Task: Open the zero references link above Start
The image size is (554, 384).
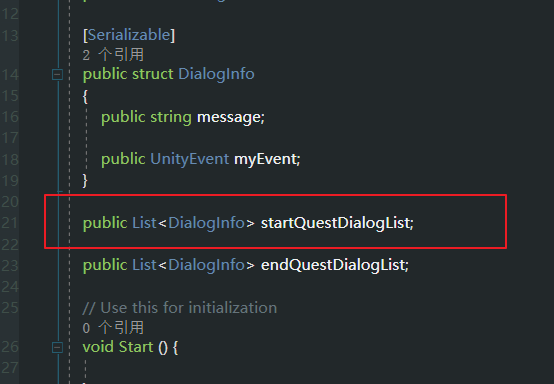Action: (x=113, y=328)
